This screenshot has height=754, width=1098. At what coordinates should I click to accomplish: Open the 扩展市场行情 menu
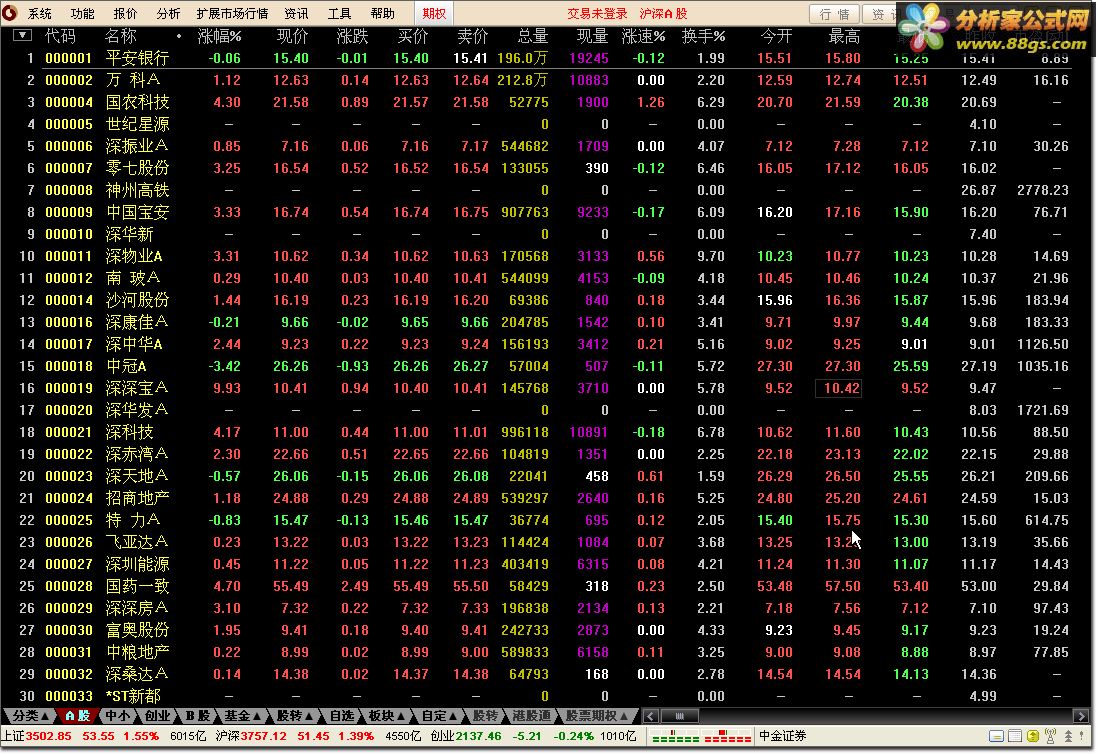pos(232,13)
